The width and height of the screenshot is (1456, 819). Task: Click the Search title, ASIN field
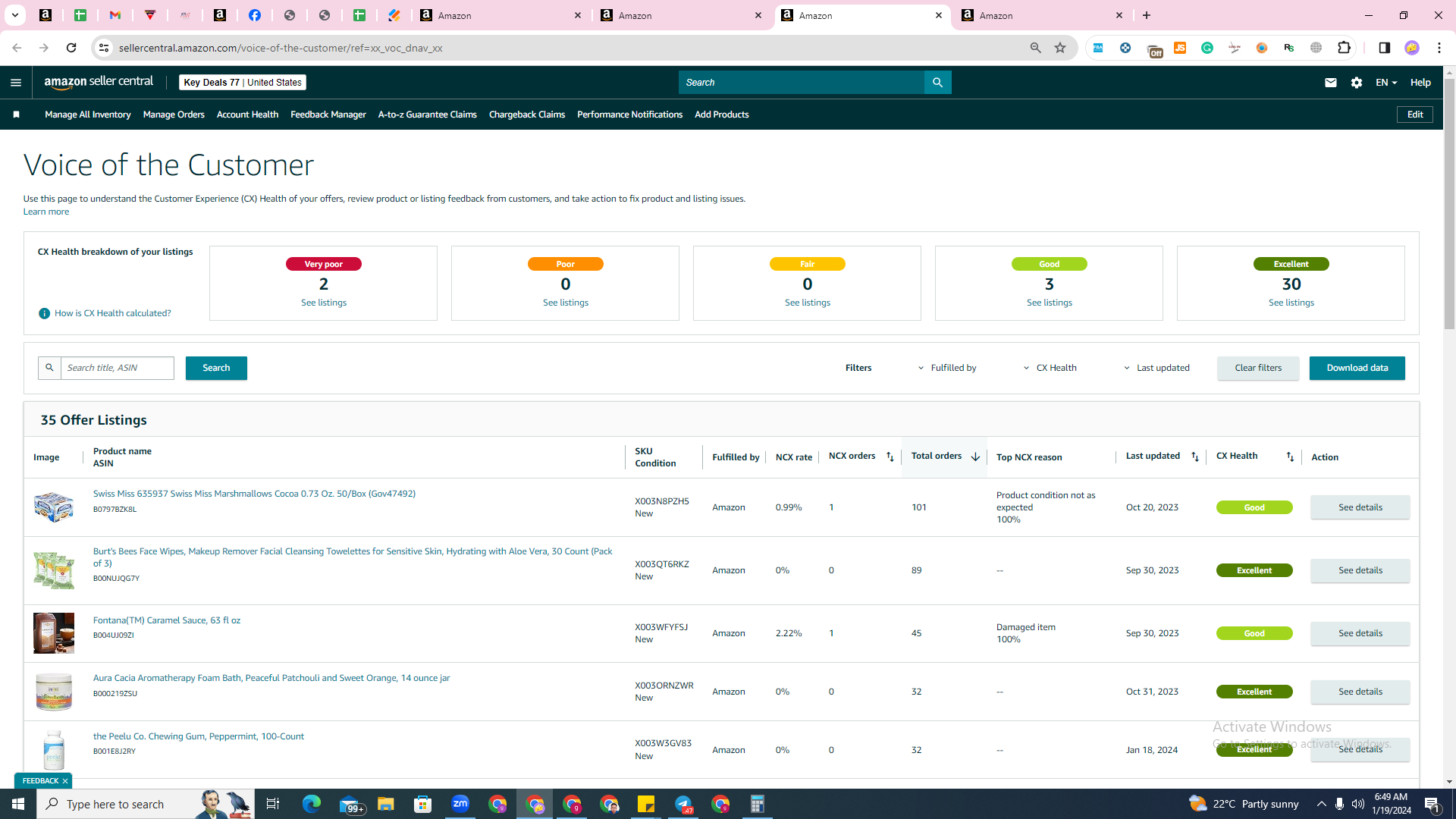pos(118,368)
